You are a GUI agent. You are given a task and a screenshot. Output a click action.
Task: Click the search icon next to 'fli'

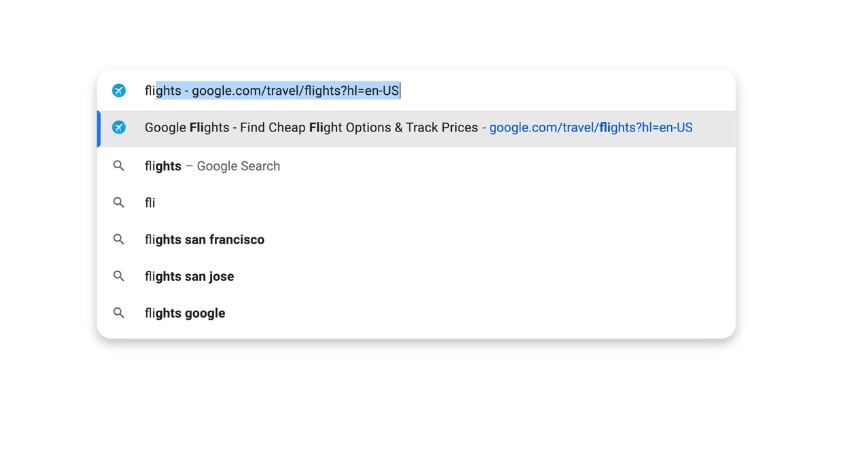pyautogui.click(x=119, y=203)
